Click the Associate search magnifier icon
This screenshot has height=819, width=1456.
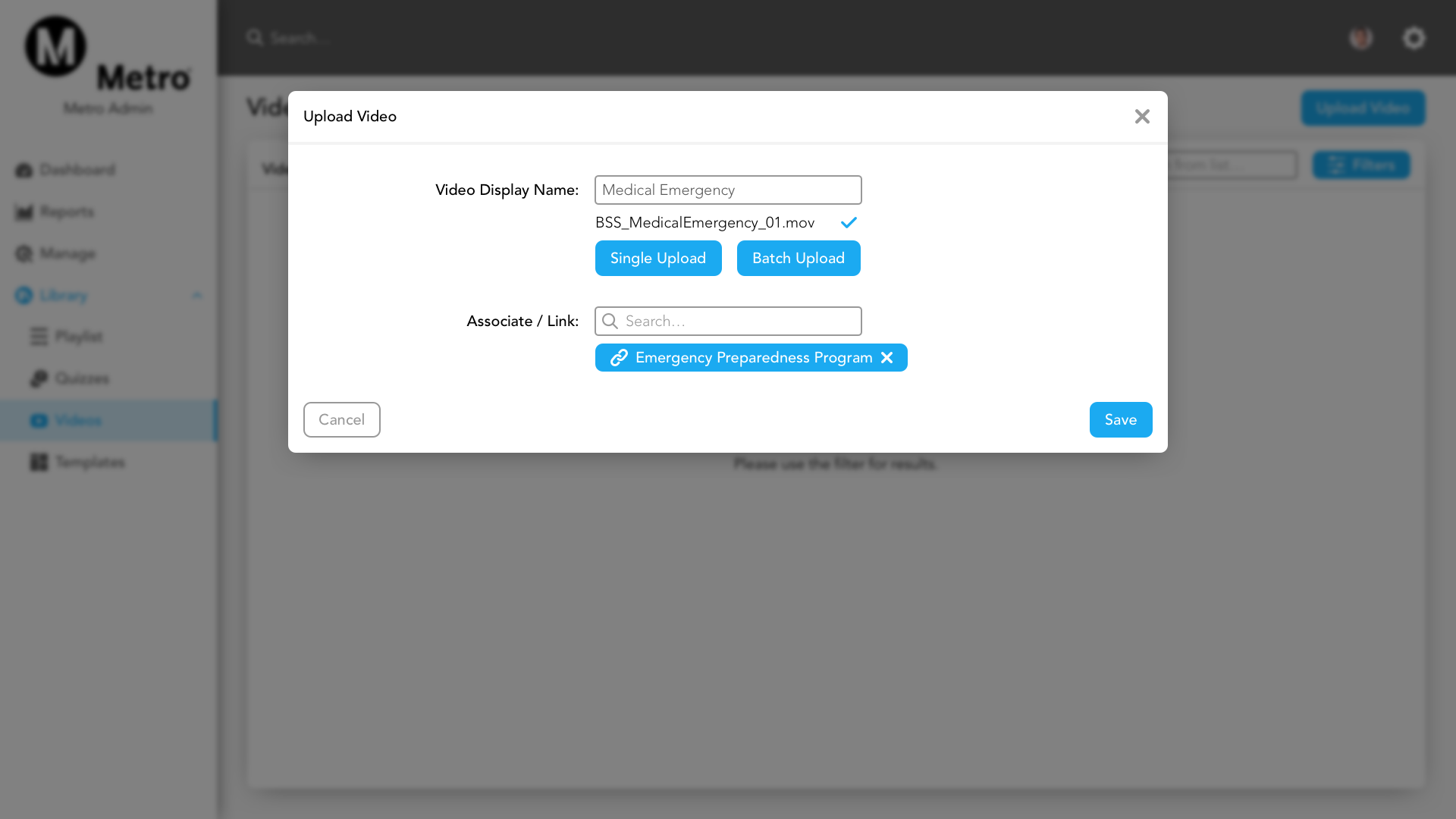(x=610, y=321)
